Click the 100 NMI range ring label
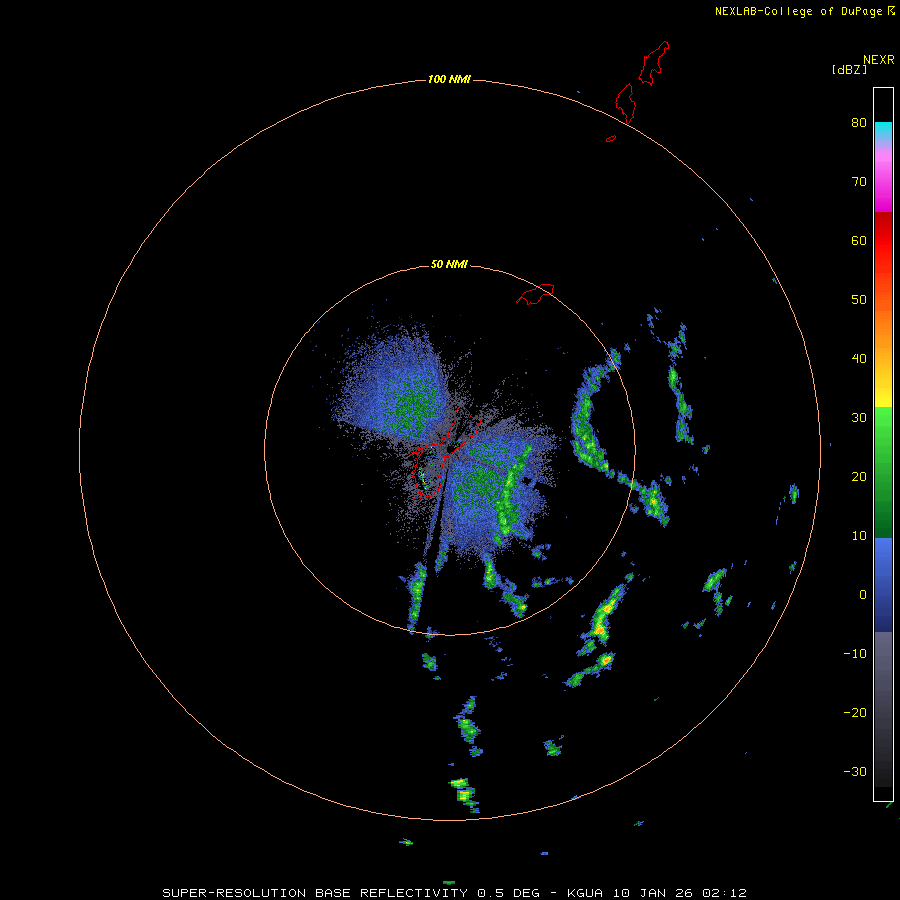900x900 pixels. 449,79
